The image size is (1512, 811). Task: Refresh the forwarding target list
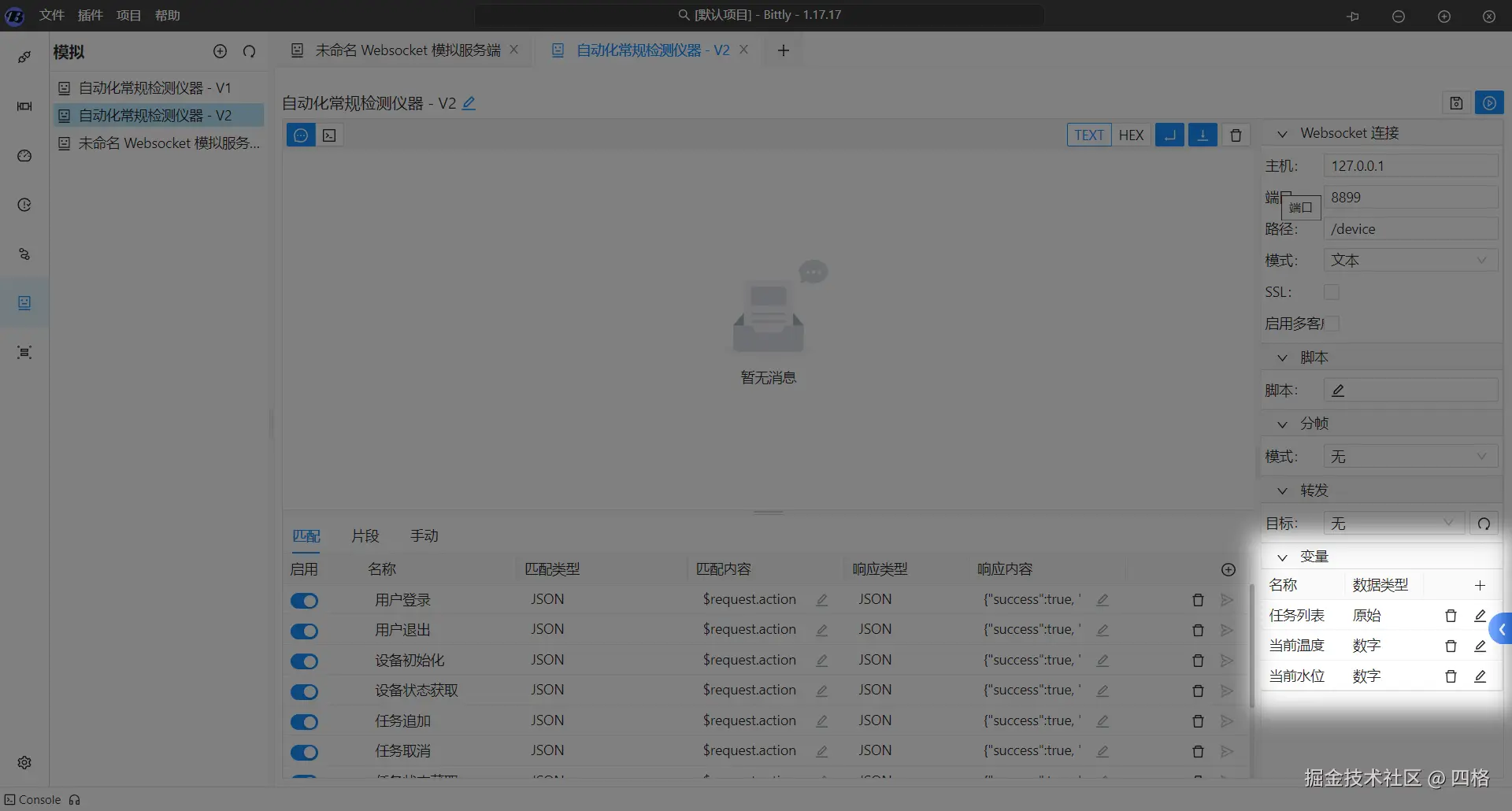[x=1484, y=524]
